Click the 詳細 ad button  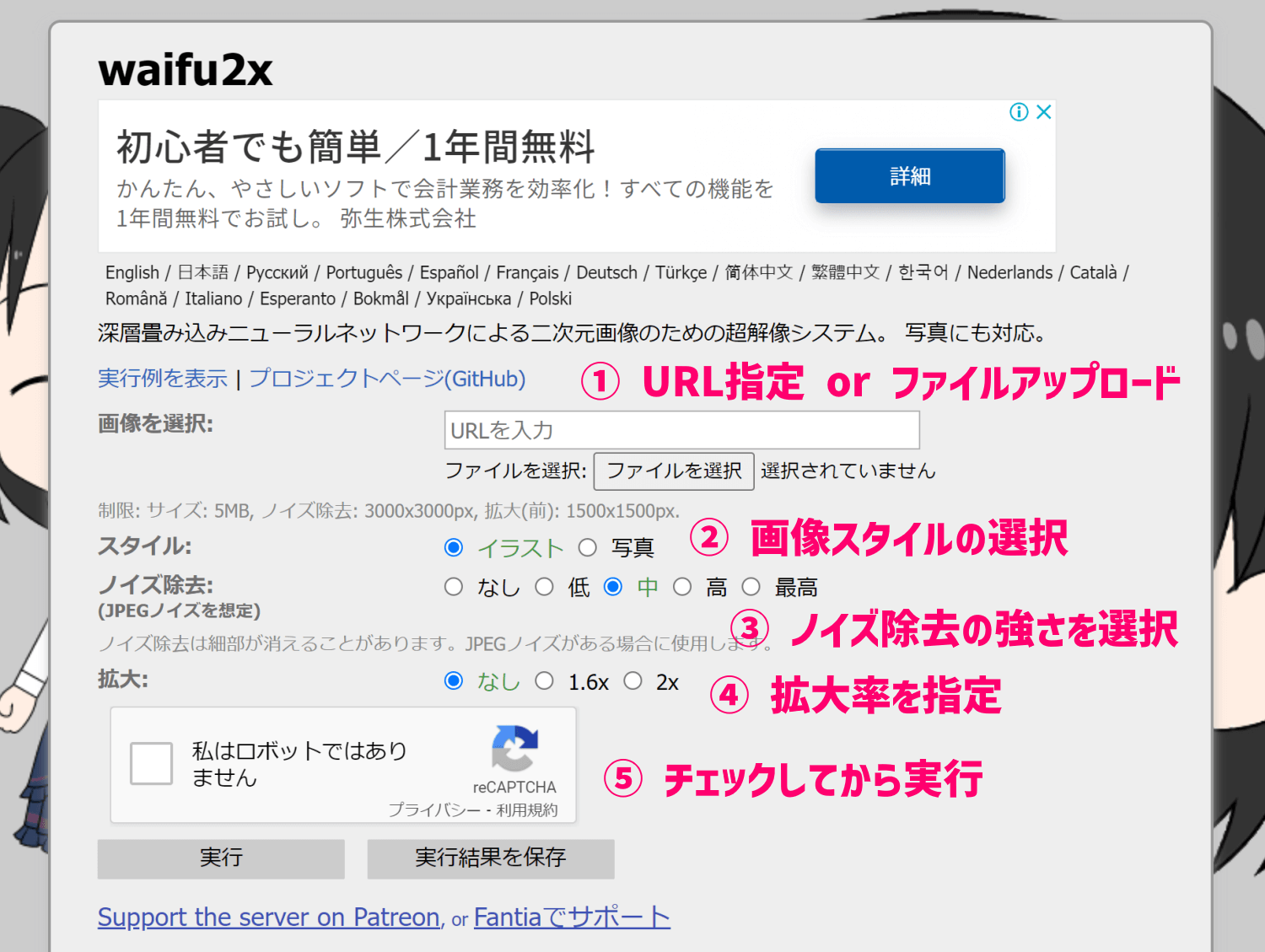pyautogui.click(x=910, y=176)
